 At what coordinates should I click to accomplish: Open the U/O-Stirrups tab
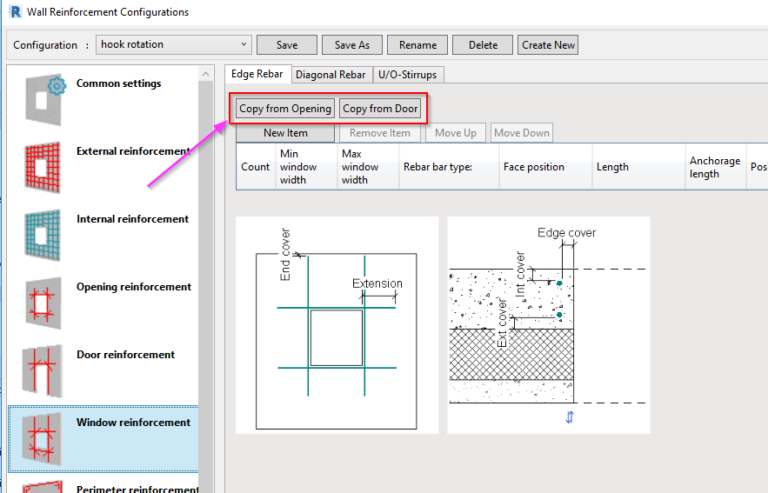click(x=408, y=75)
